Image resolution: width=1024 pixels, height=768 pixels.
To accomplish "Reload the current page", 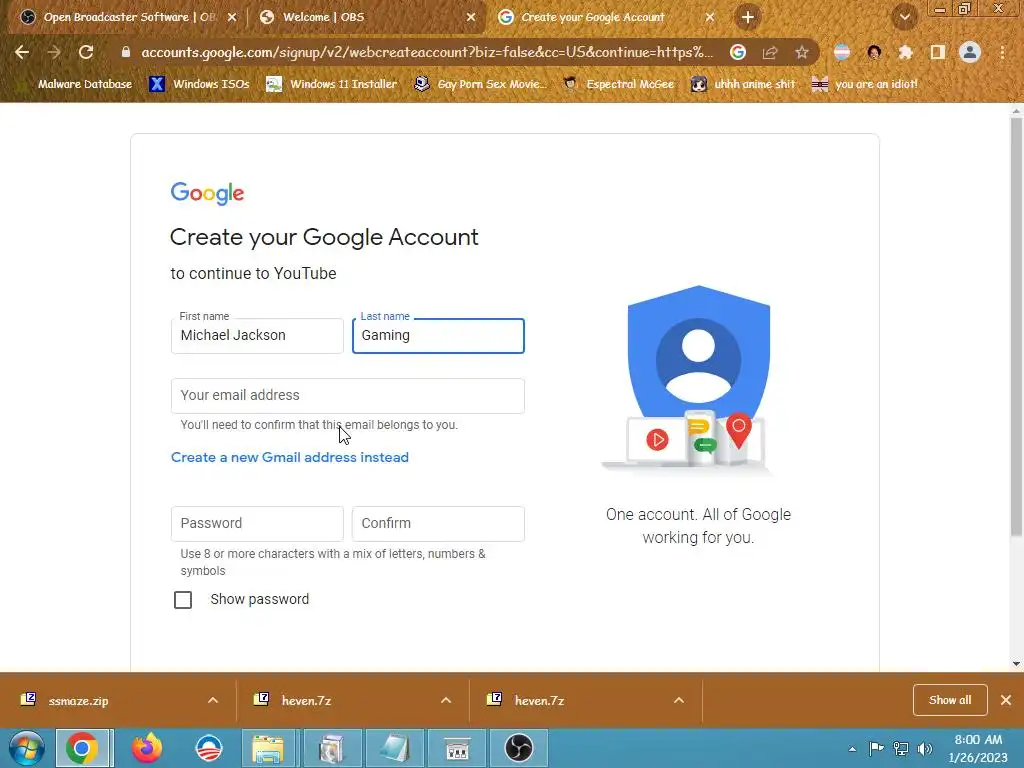I will (86, 52).
